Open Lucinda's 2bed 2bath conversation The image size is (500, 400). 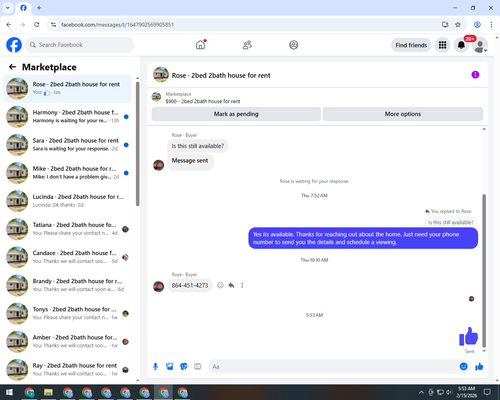point(67,201)
